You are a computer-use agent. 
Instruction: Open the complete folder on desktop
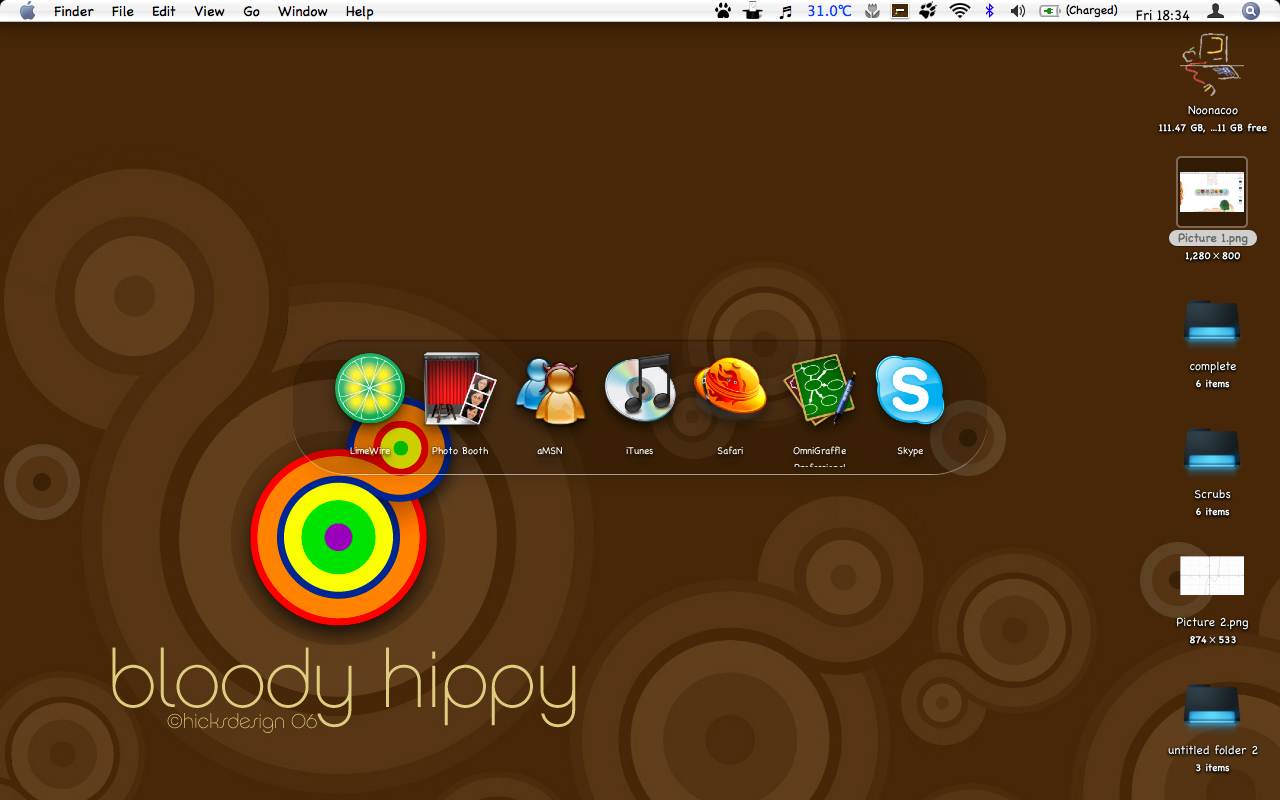click(1212, 322)
